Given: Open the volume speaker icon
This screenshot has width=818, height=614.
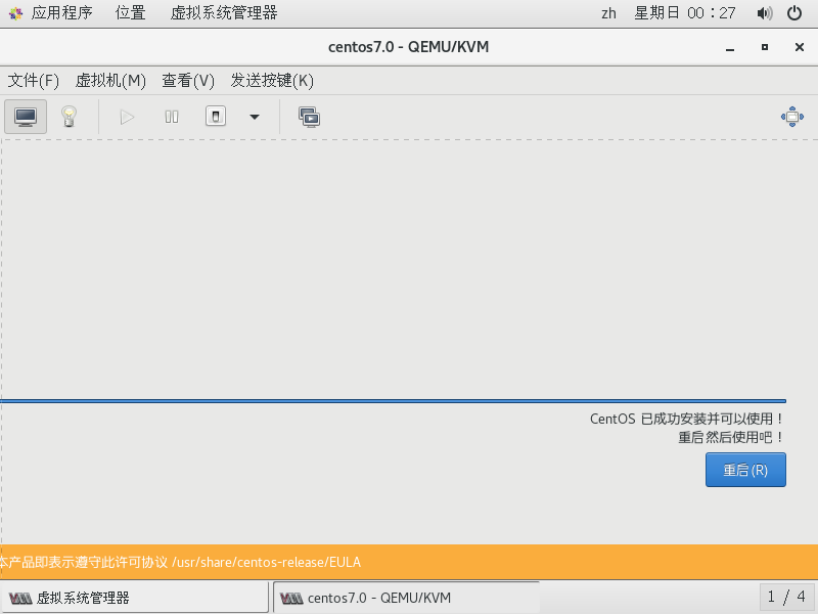Looking at the screenshot, I should (x=764, y=13).
